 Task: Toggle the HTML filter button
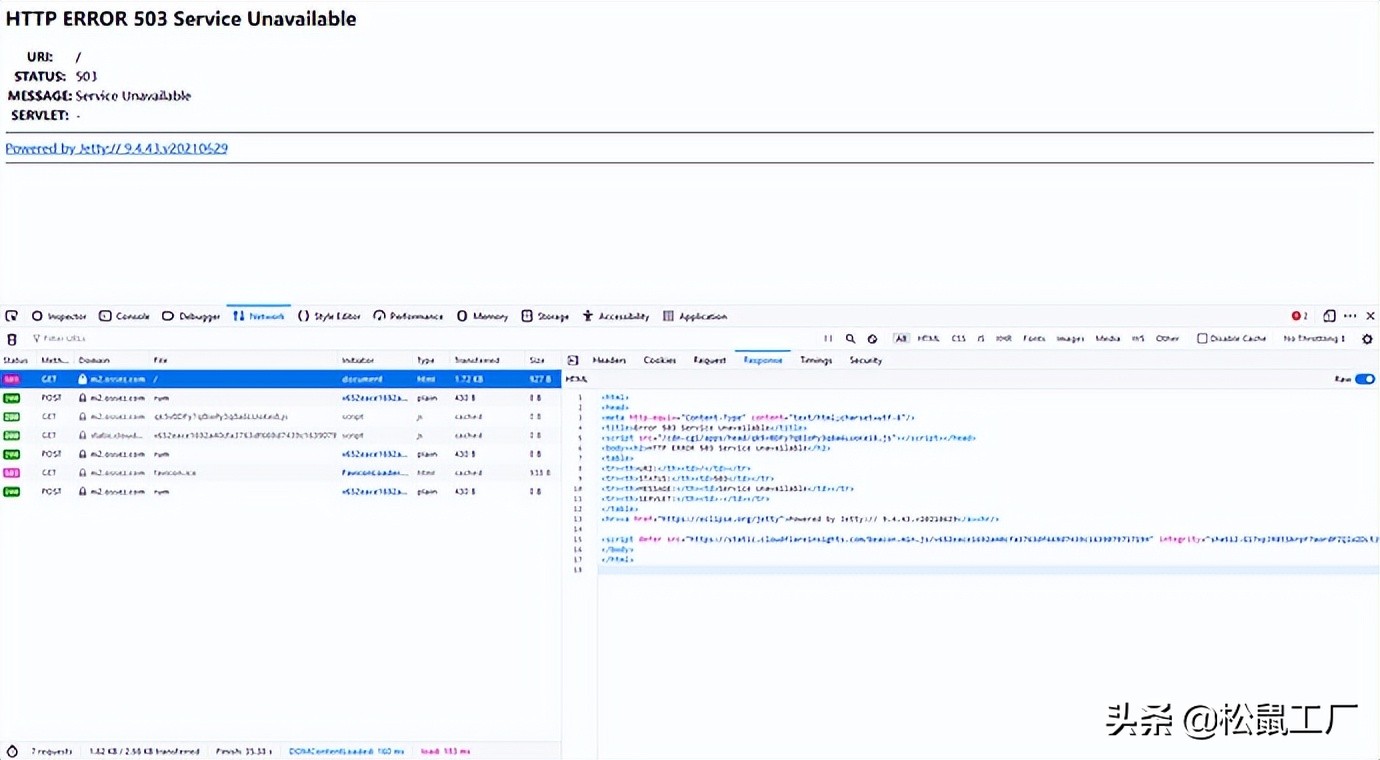(x=928, y=339)
